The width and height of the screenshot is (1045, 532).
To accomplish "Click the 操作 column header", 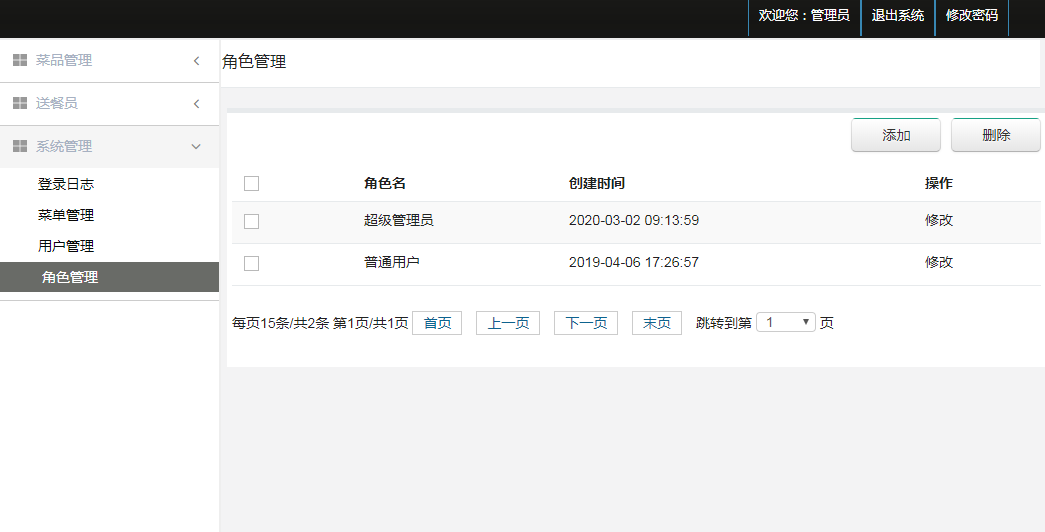I will [938, 183].
